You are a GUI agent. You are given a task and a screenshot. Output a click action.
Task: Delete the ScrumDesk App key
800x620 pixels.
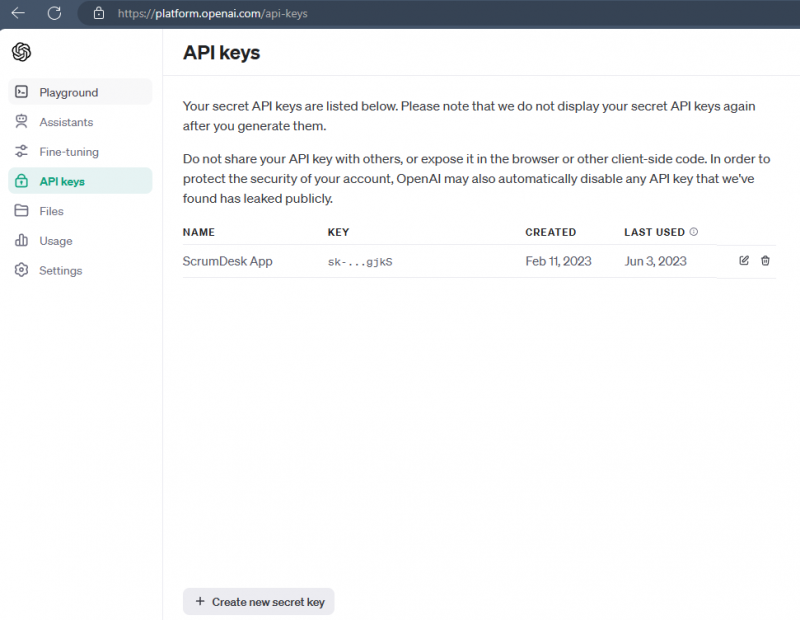765,260
